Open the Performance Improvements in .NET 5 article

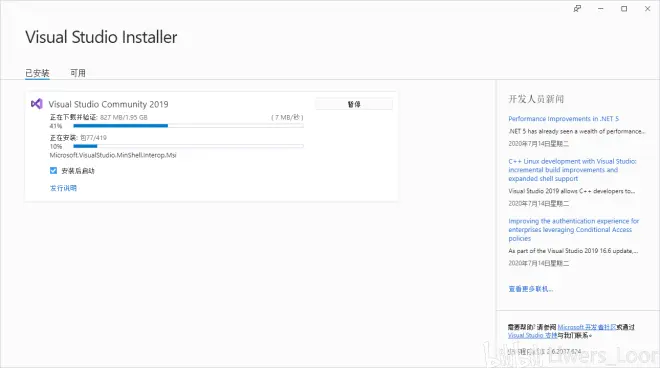563,119
